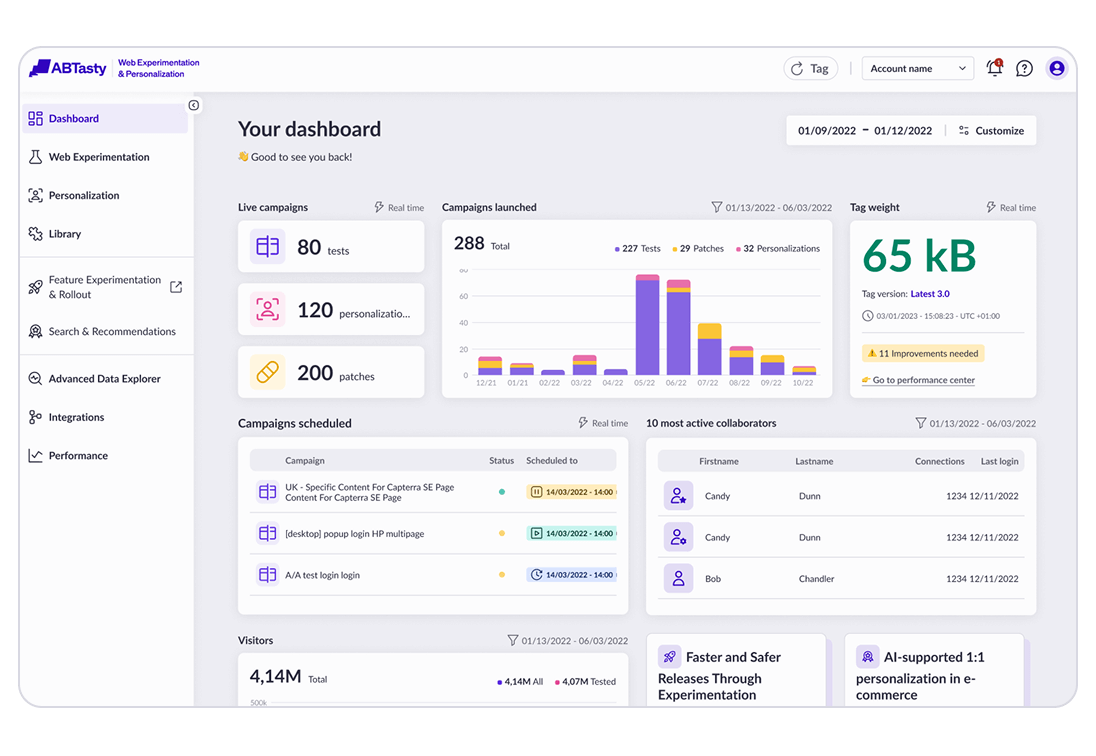Toggle the Tests legend in chart
The height and width of the screenshot is (756, 1096).
click(637, 249)
